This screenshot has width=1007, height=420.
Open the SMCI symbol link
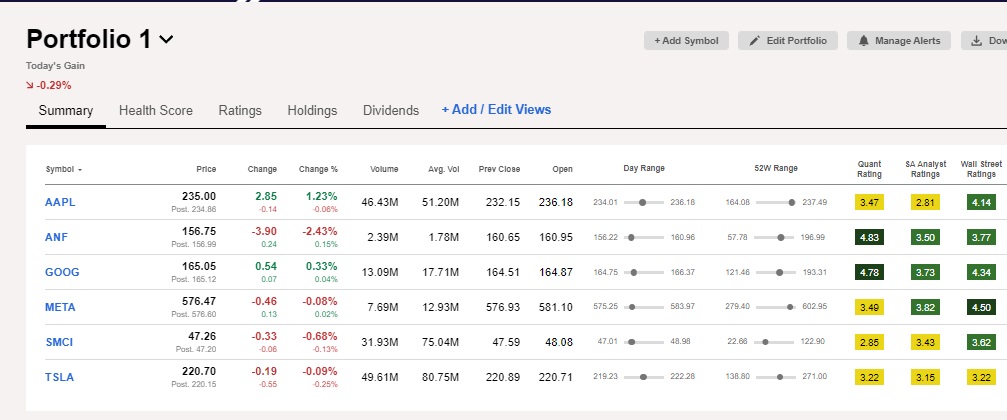tap(59, 342)
